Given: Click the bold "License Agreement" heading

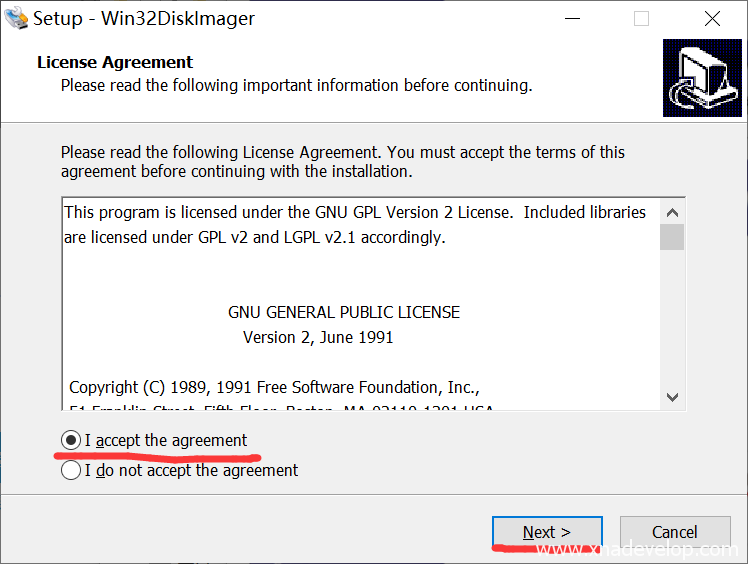Looking at the screenshot, I should (x=115, y=62).
